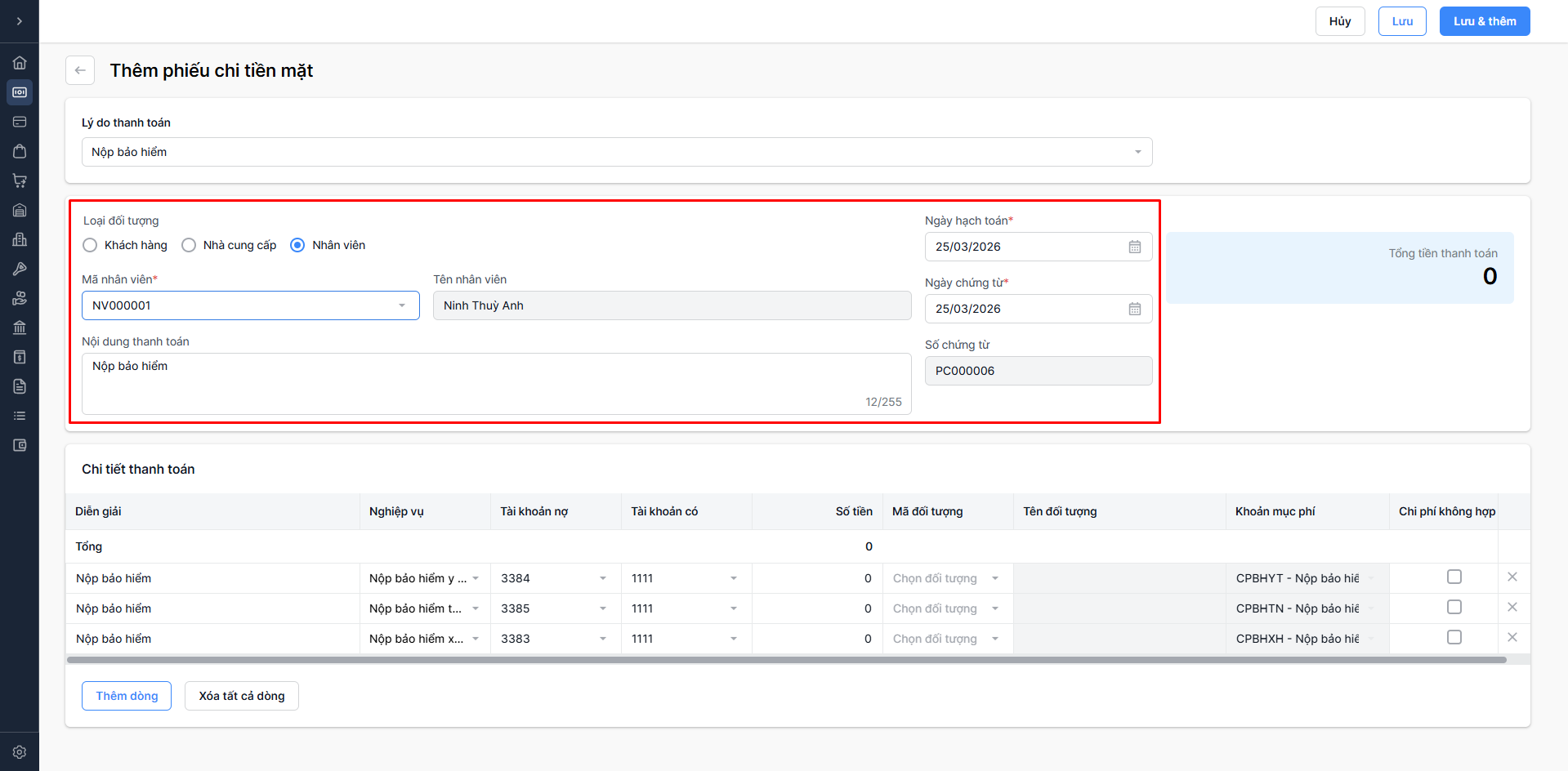Tick Chi phí không hợp checkbox for CPBHYT row
This screenshot has width=1568, height=771.
pyautogui.click(x=1454, y=577)
